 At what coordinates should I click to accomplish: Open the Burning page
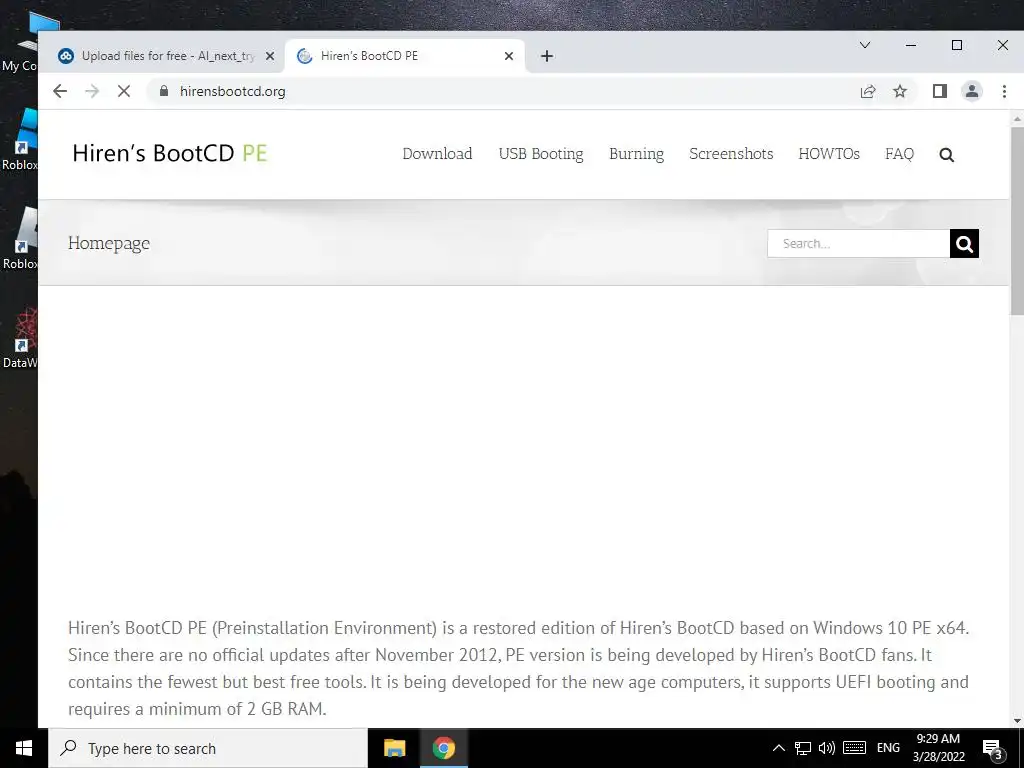[636, 153]
